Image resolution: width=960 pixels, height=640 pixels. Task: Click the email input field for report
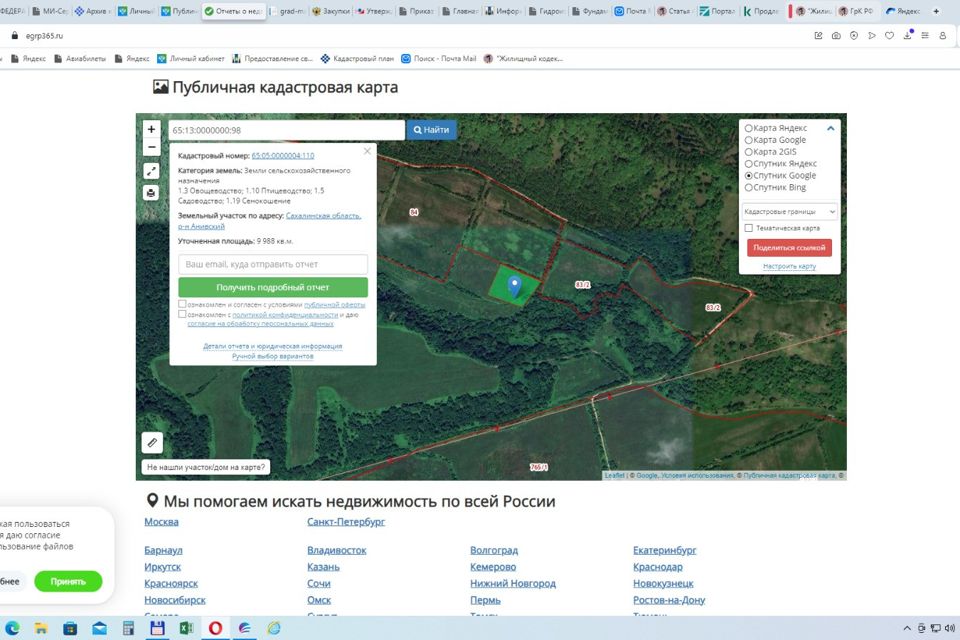(273, 265)
